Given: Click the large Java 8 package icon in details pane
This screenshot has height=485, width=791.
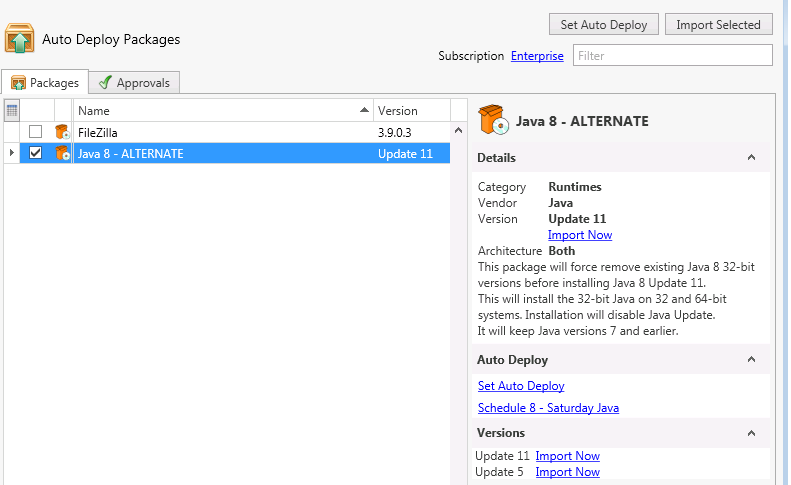Looking at the screenshot, I should pyautogui.click(x=493, y=120).
